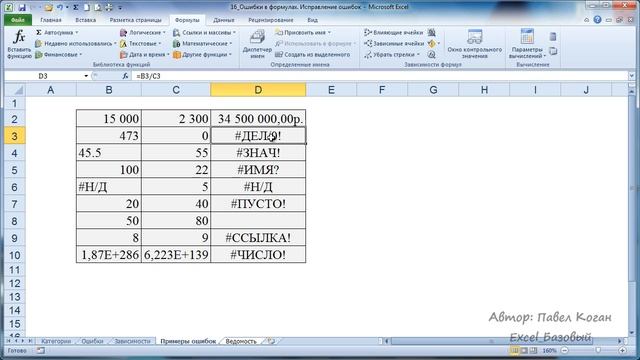Expand the Remove Arrows dropdown arrow
The height and width of the screenshot is (360, 640).
418,54
